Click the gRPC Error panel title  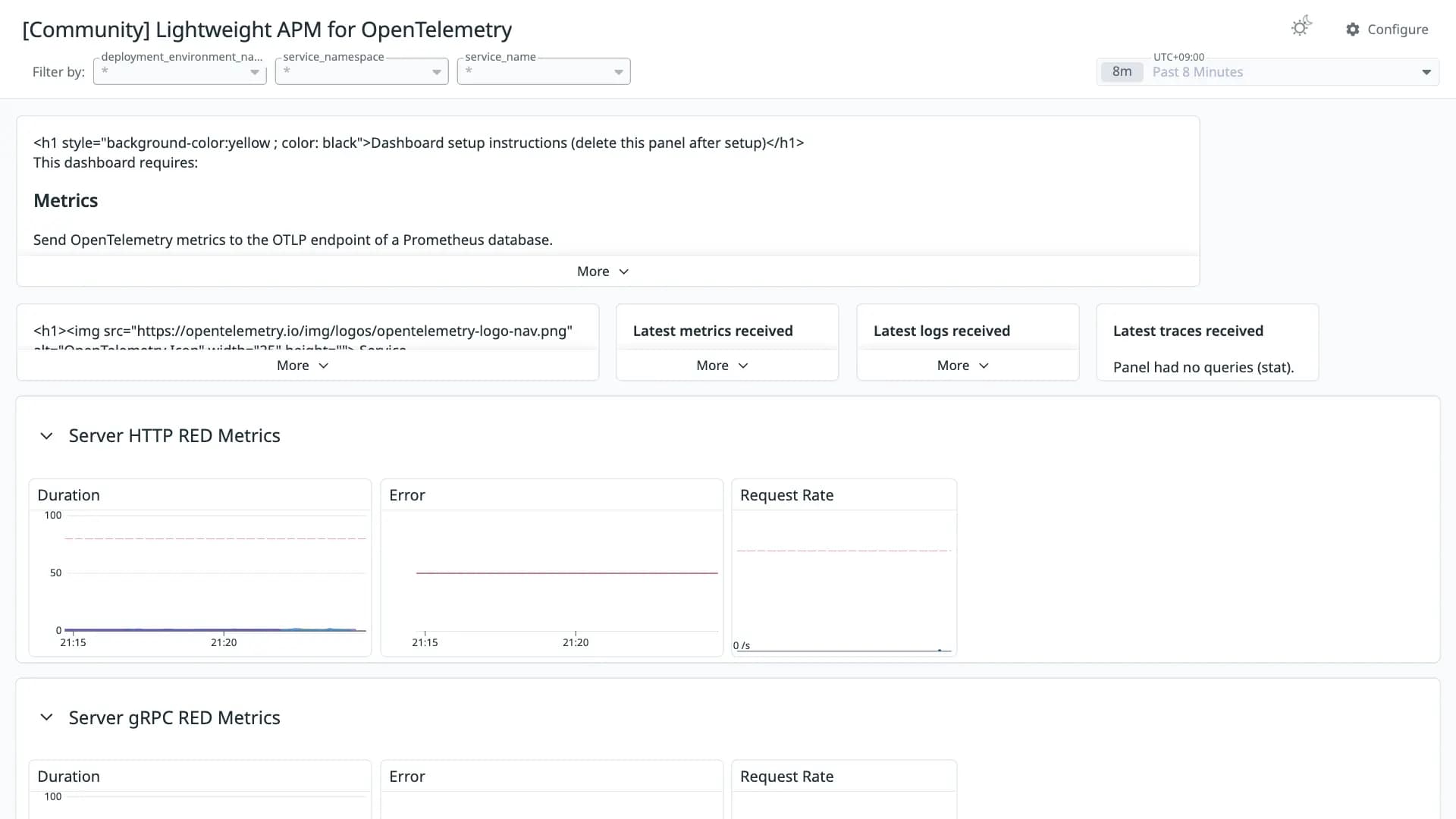tap(407, 777)
